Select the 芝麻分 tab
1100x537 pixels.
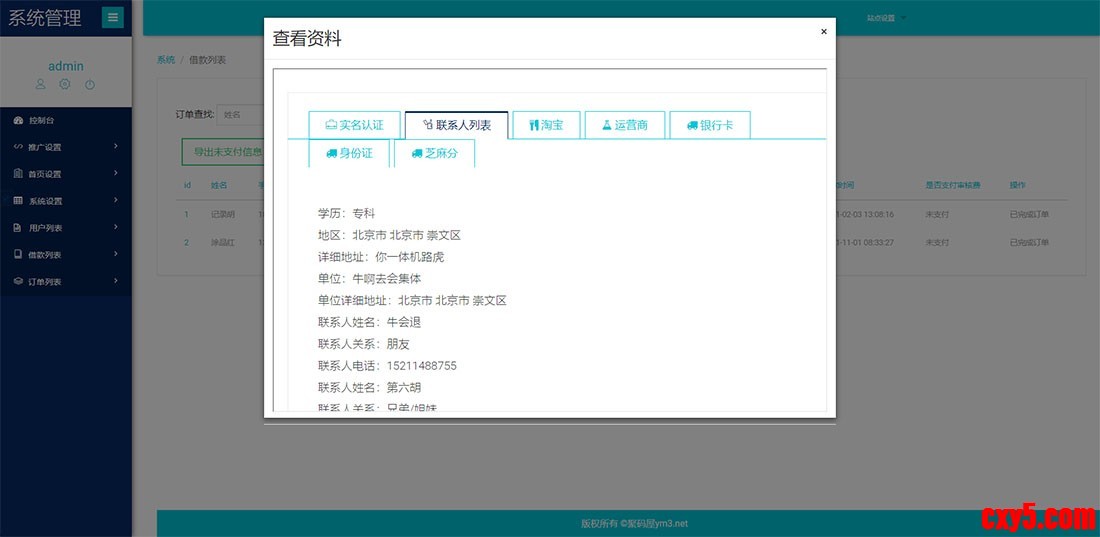click(434, 153)
